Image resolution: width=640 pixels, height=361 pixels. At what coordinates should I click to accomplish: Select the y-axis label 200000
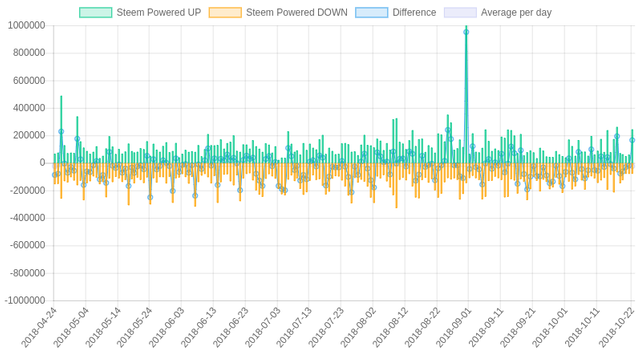[29, 136]
